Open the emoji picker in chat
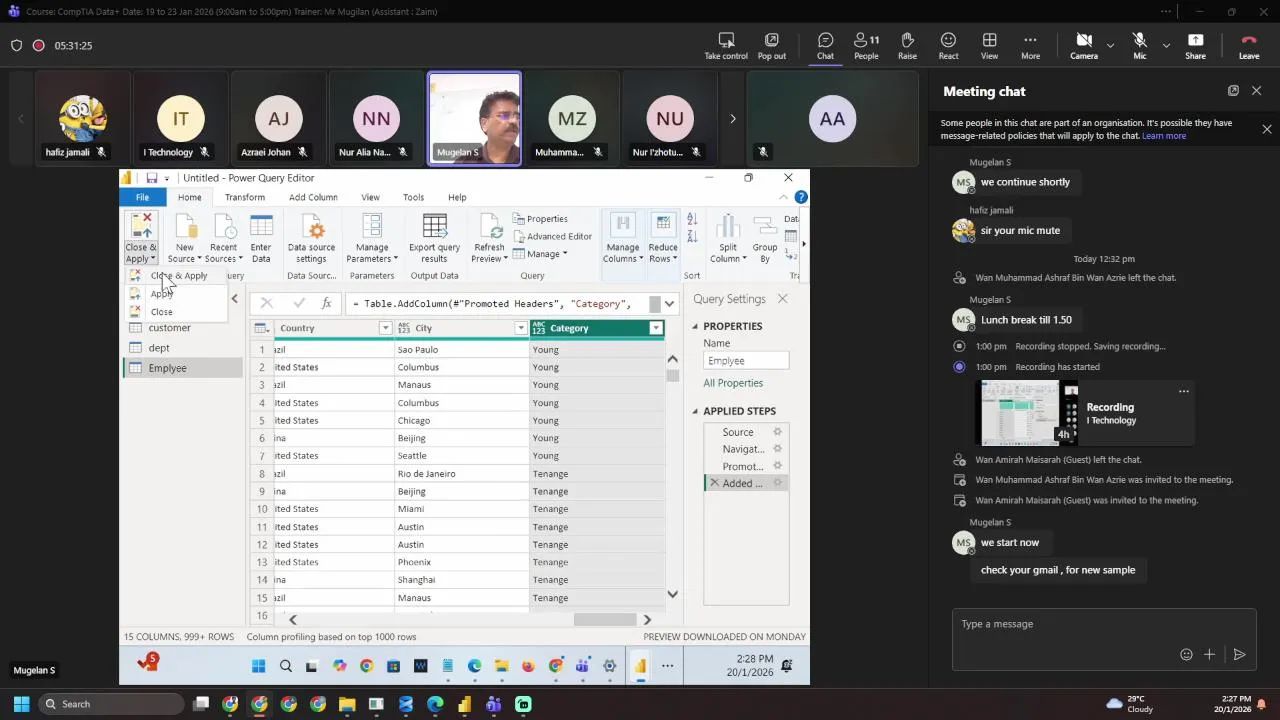Viewport: 1280px width, 720px height. 1186,654
